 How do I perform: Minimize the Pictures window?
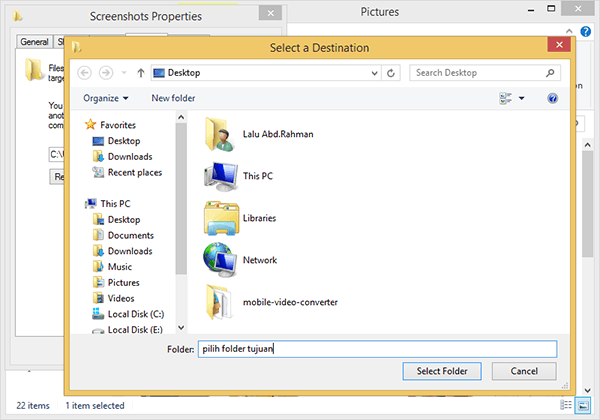pos(531,10)
